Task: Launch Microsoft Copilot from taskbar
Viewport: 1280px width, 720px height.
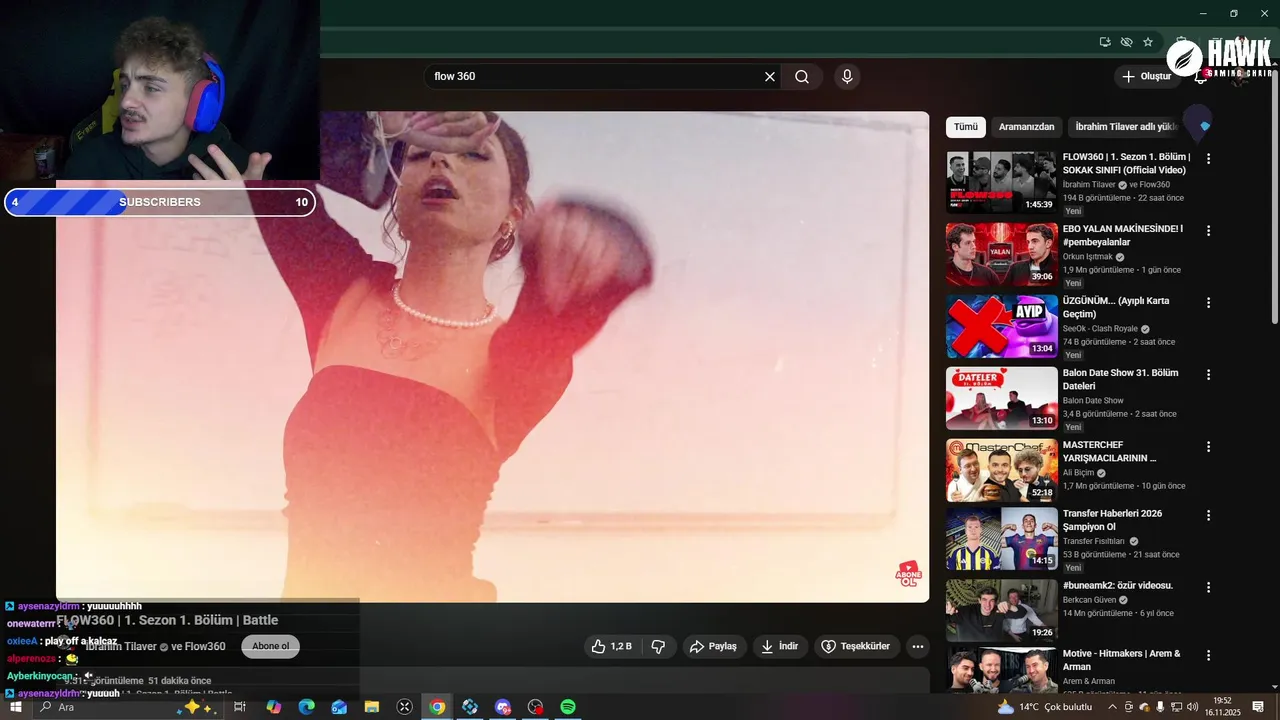Action: [273, 707]
